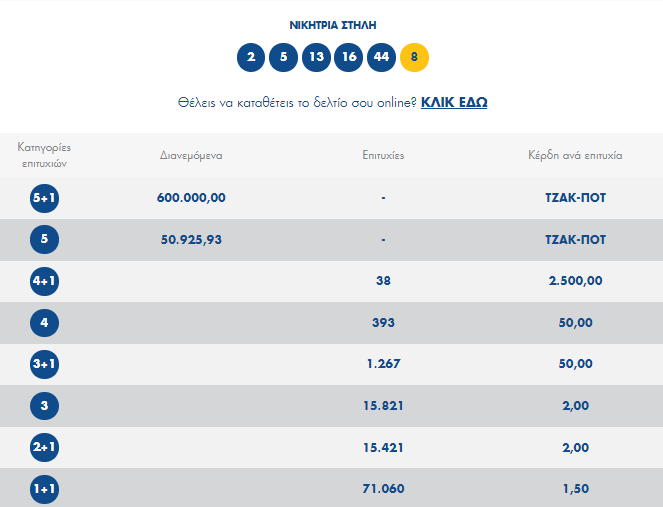Screen dimensions: 663x507
Task: Click the 5 category badge
Action: pos(44,239)
